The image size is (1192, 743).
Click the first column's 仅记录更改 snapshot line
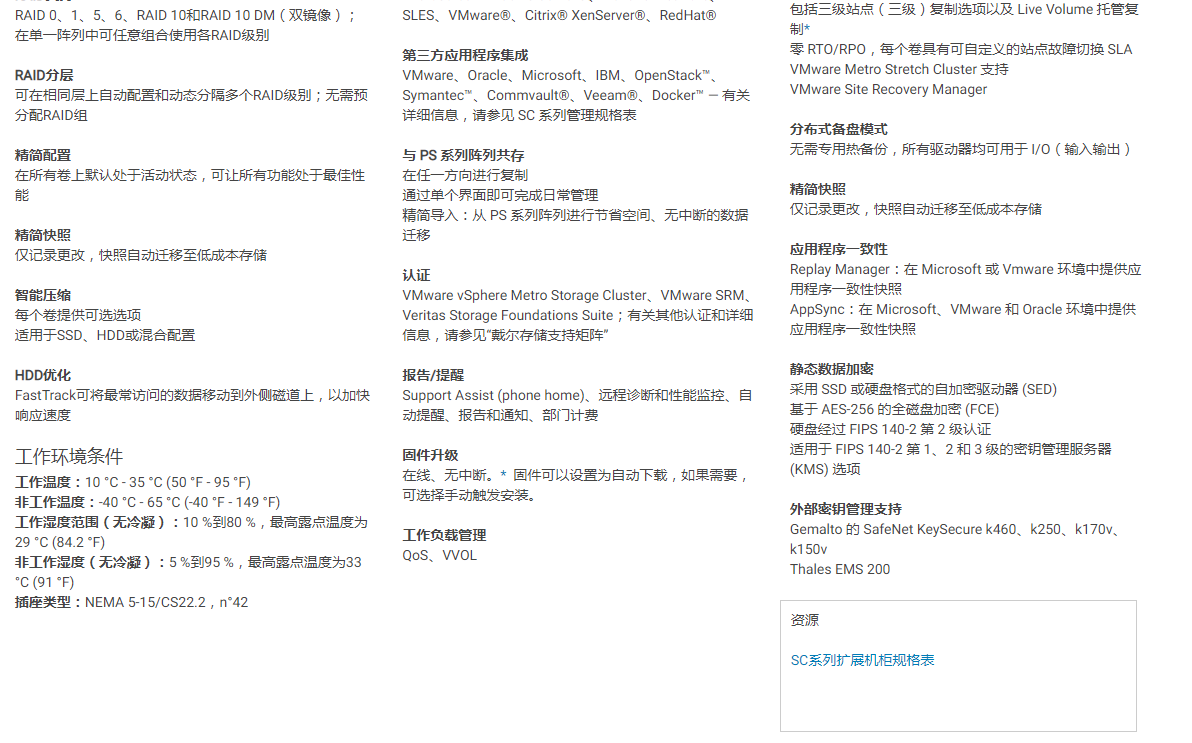point(141,255)
